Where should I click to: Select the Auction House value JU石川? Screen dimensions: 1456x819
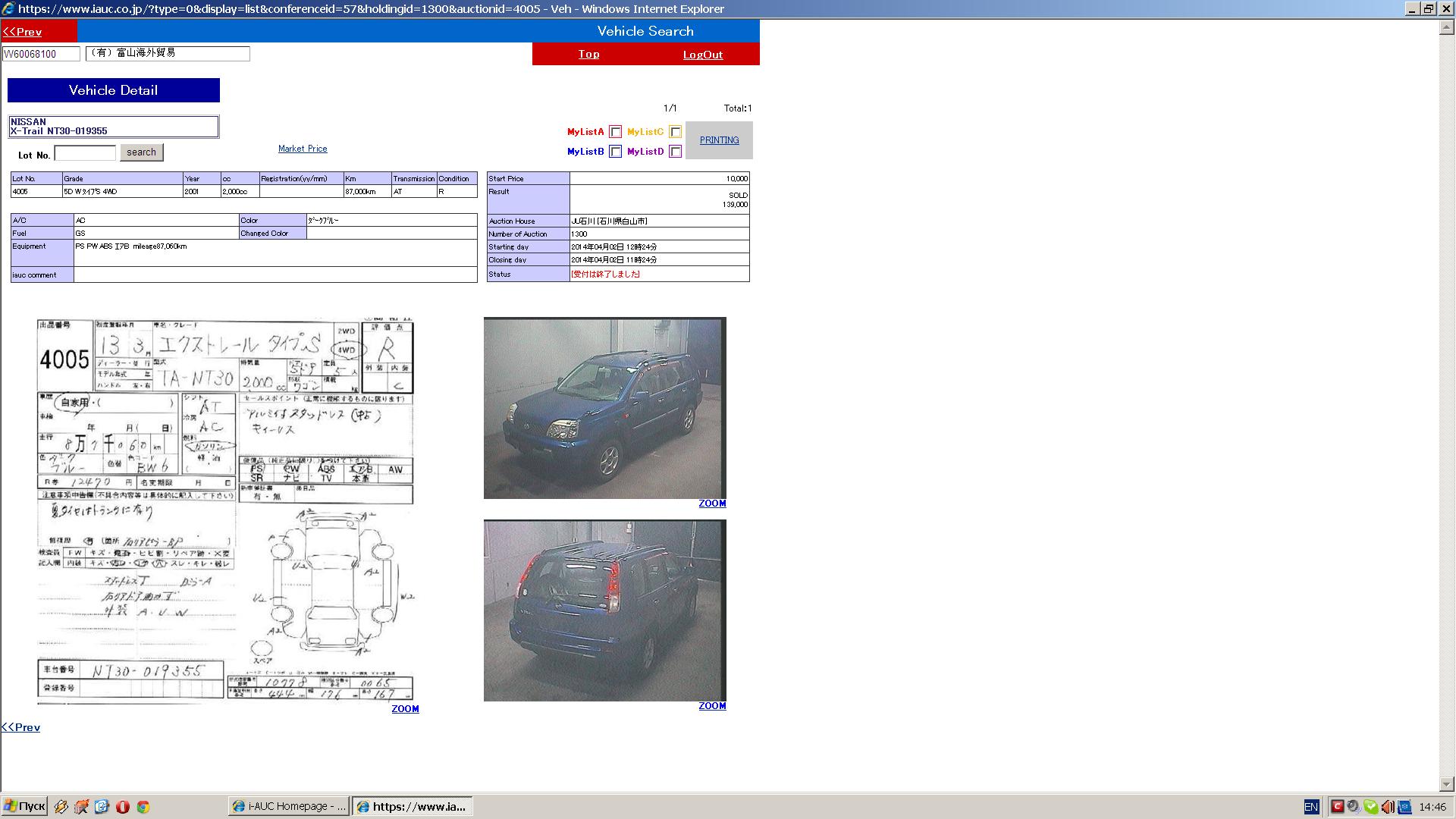click(659, 221)
